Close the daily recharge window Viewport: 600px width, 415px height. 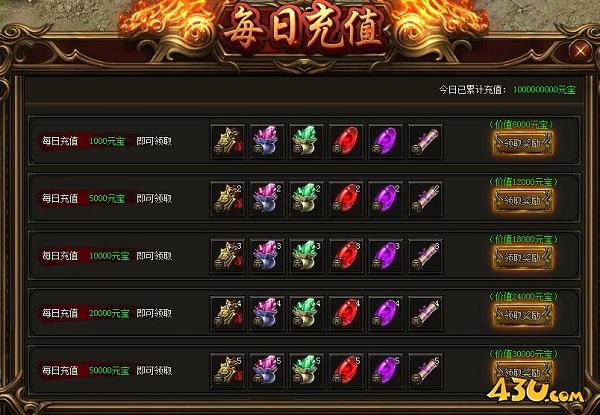[580, 50]
